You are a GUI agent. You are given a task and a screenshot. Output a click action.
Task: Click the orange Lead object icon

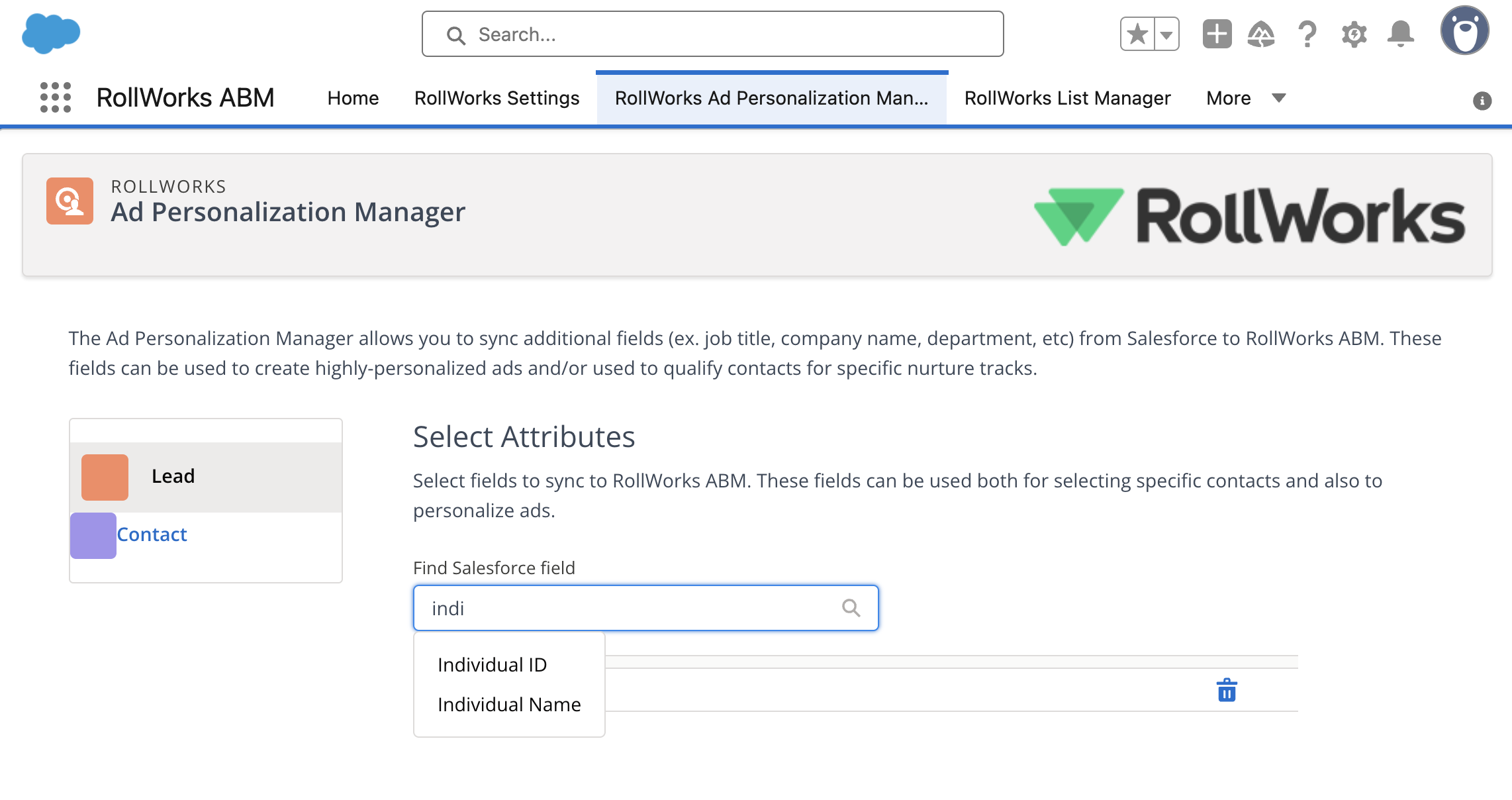pyautogui.click(x=105, y=477)
